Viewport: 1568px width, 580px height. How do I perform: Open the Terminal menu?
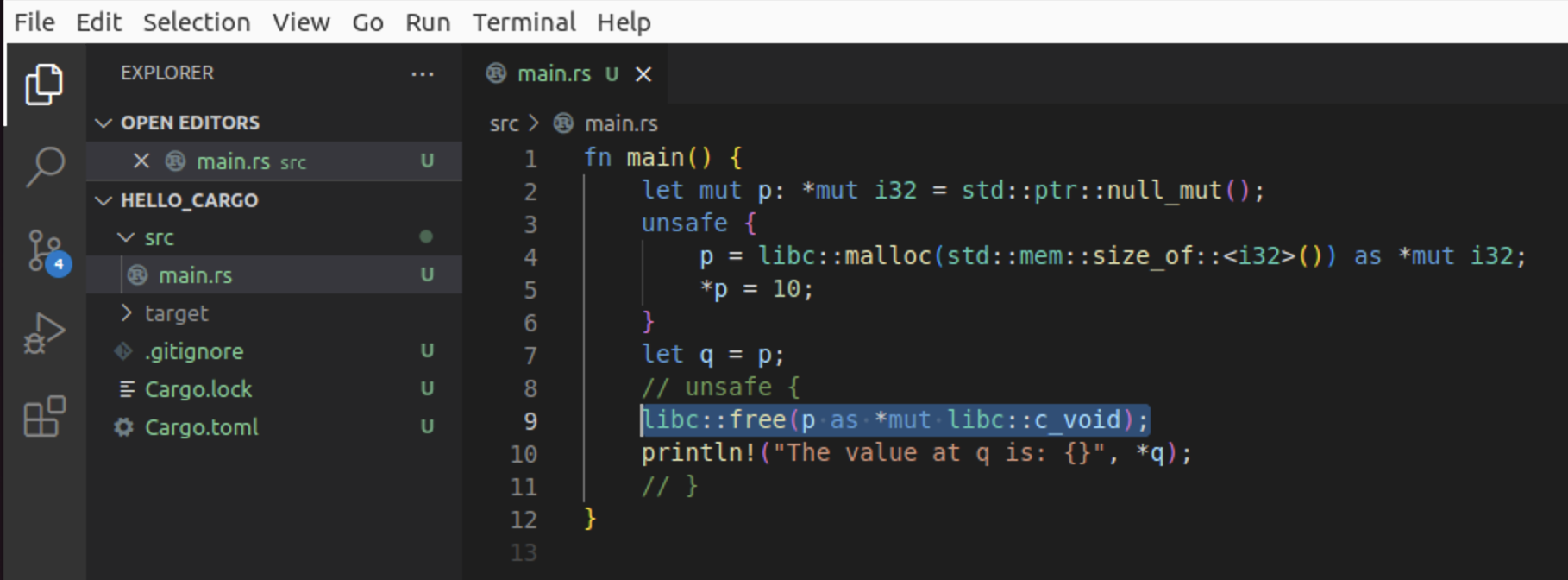(524, 22)
